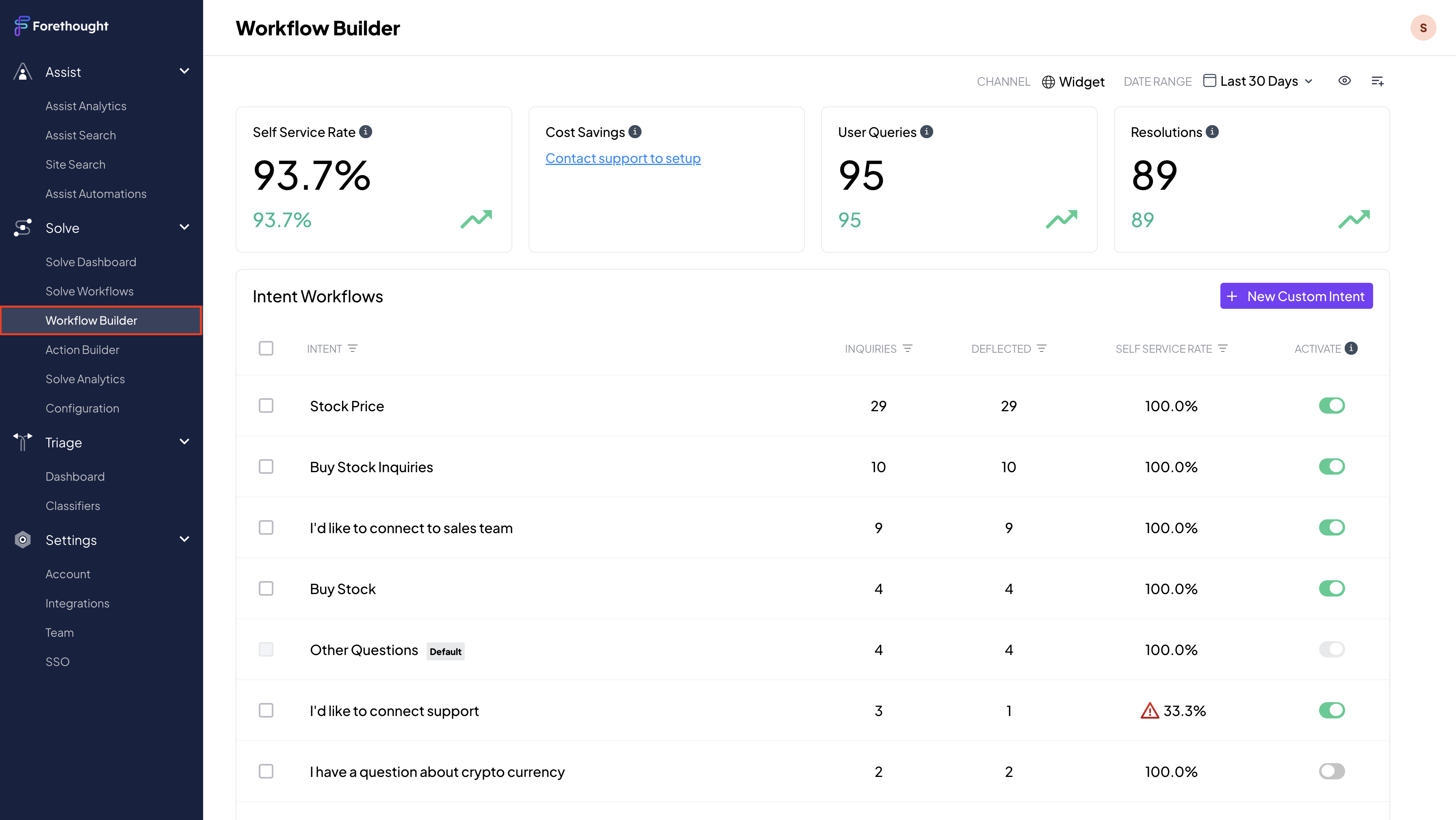Open I'd like to connect support intent
The image size is (1456, 820).
pyautogui.click(x=394, y=712)
